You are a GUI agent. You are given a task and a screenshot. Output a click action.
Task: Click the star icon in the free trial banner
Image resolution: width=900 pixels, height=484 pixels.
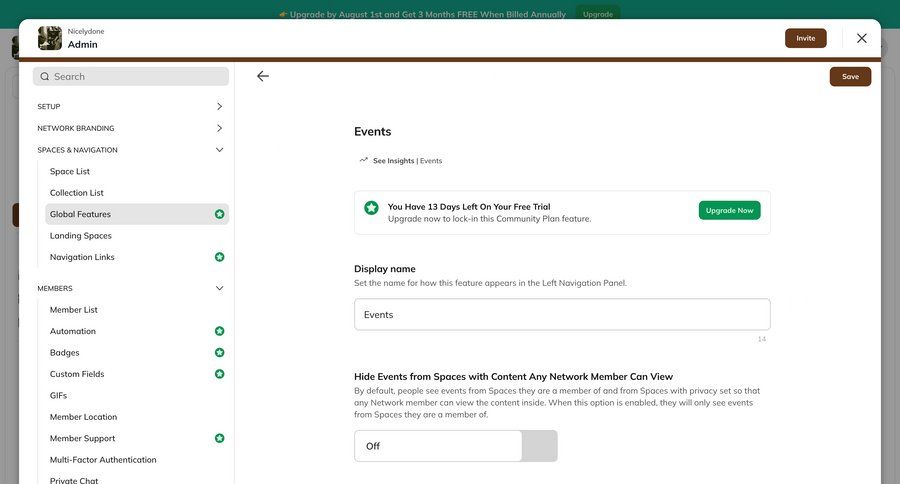(371, 208)
